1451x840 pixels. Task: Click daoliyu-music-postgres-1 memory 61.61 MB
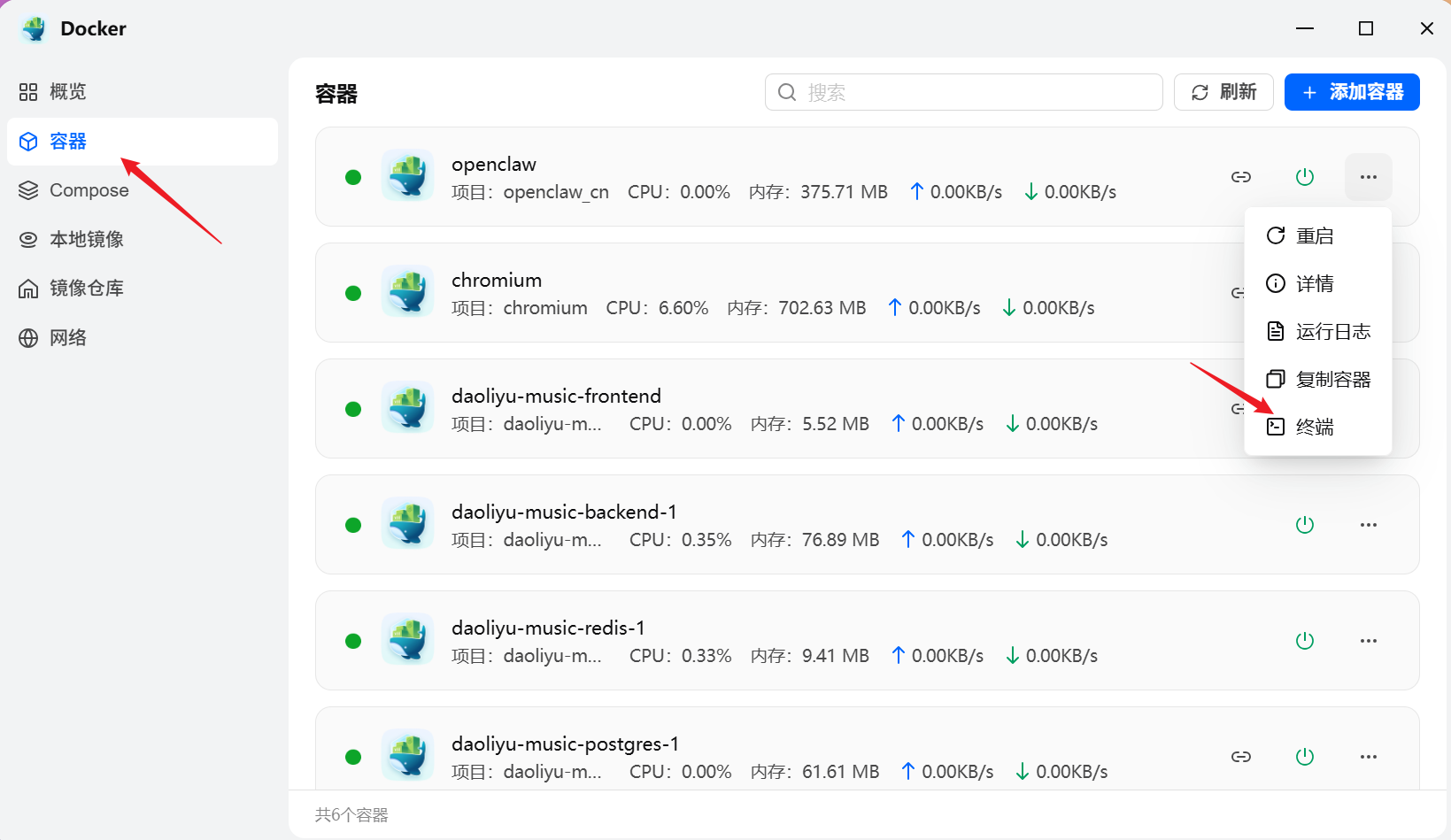[840, 772]
